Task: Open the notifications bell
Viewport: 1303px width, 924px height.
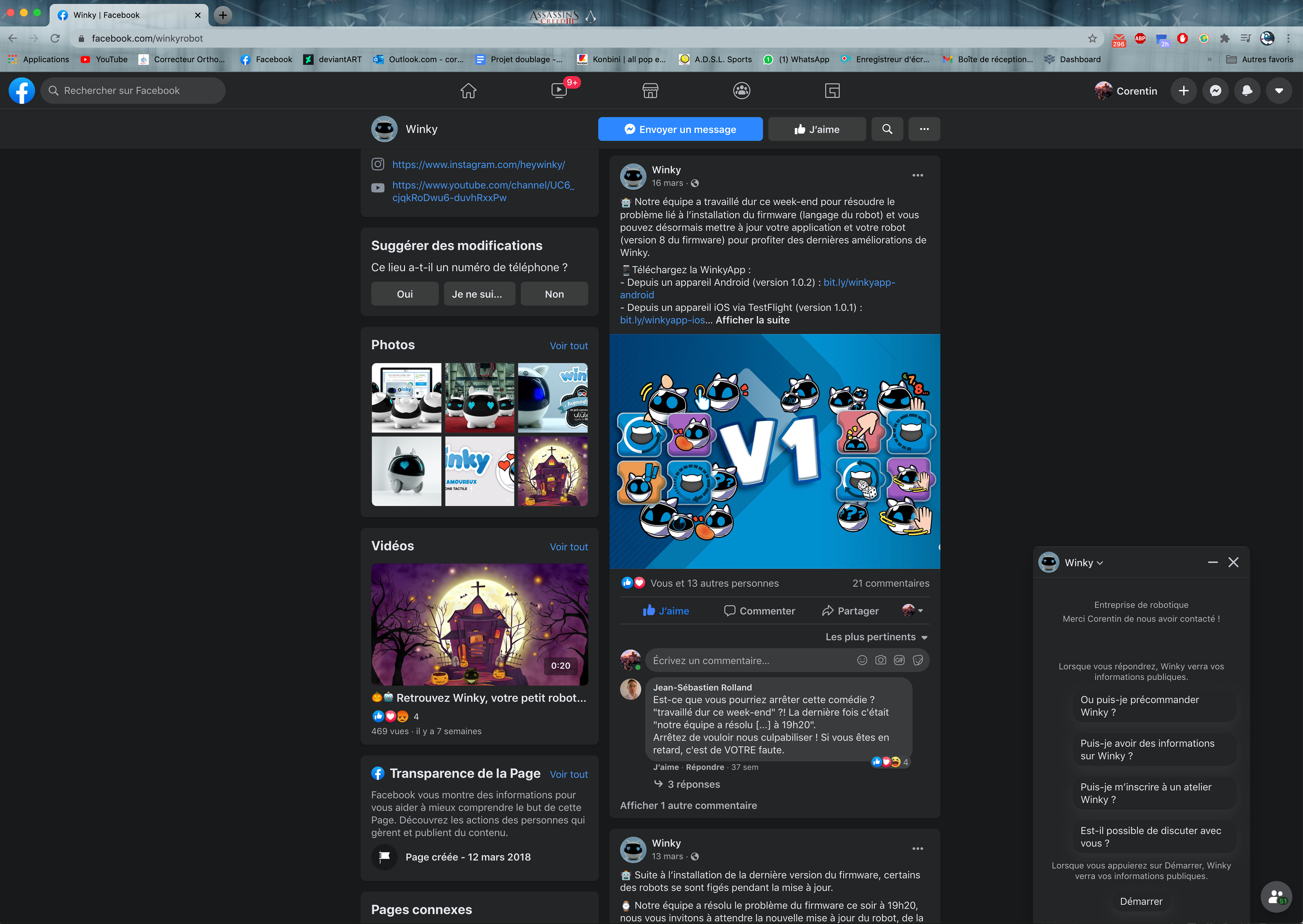Action: pyautogui.click(x=1247, y=91)
